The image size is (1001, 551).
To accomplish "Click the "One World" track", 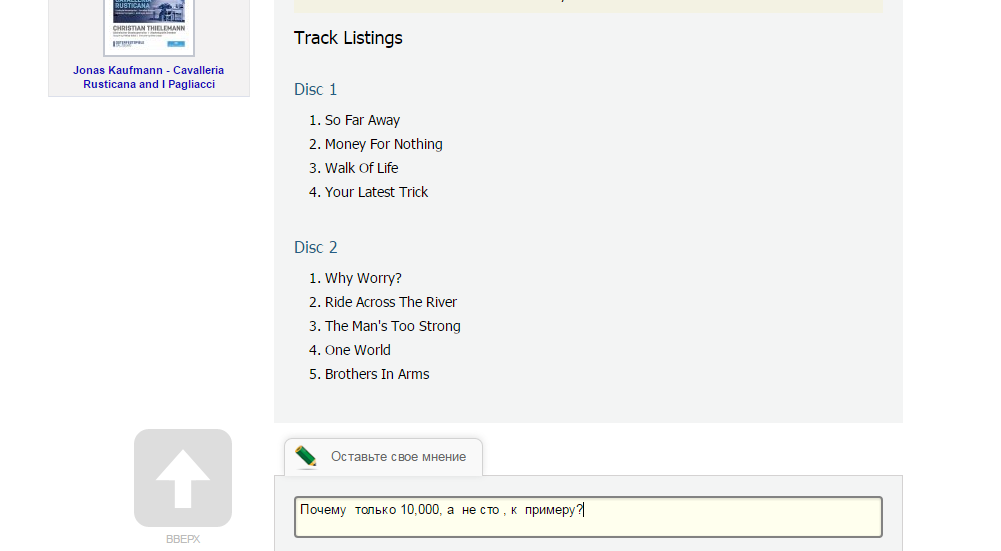I will click(x=358, y=350).
